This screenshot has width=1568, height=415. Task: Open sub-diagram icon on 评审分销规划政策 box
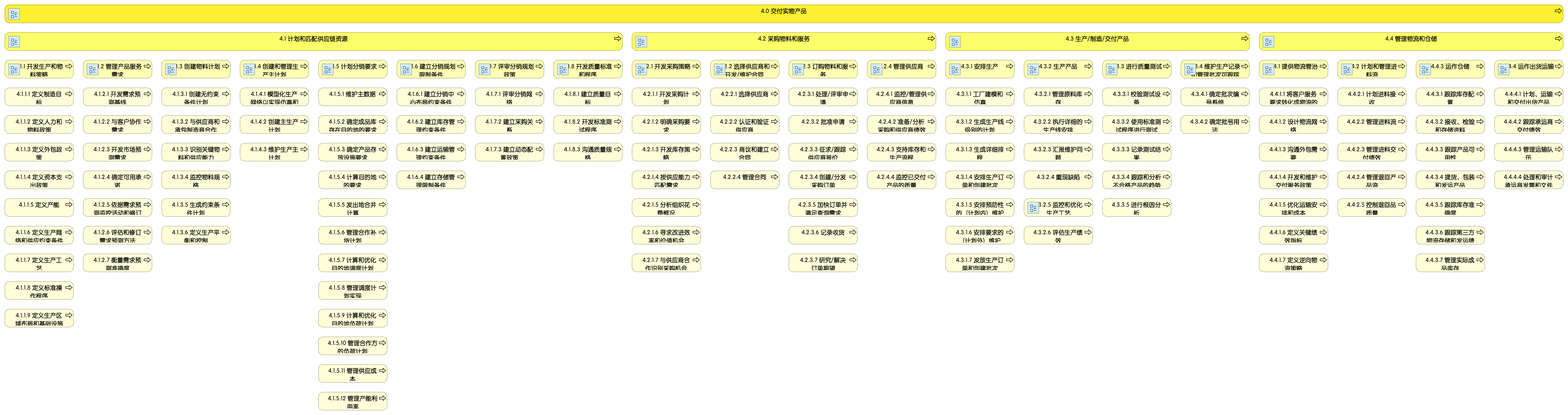point(484,69)
